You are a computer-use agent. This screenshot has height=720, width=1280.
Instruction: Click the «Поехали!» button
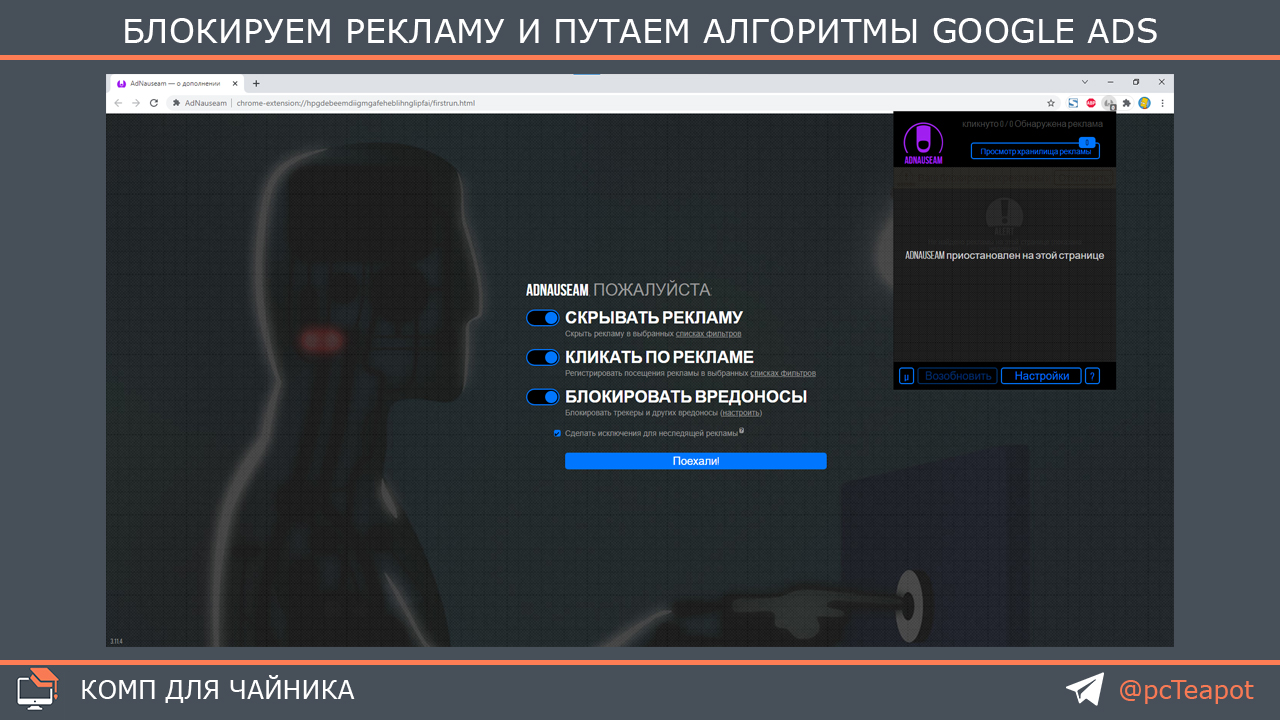coord(695,461)
